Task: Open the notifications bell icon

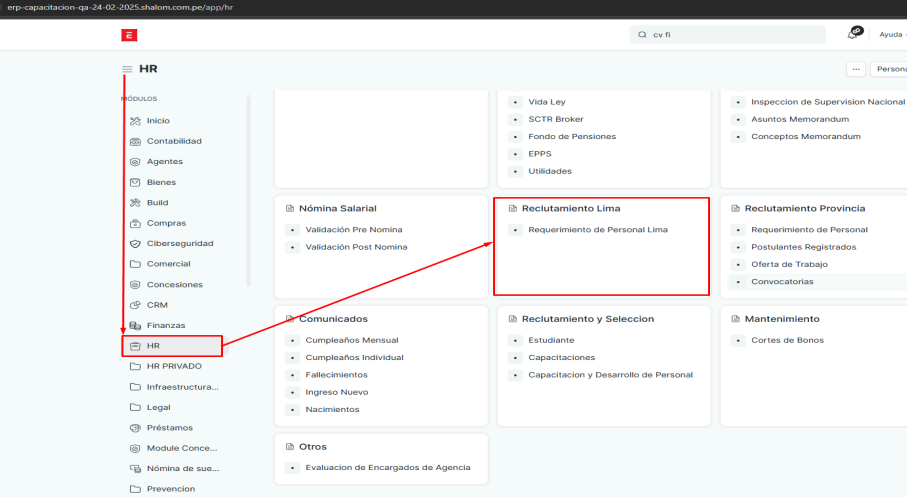Action: (x=853, y=34)
